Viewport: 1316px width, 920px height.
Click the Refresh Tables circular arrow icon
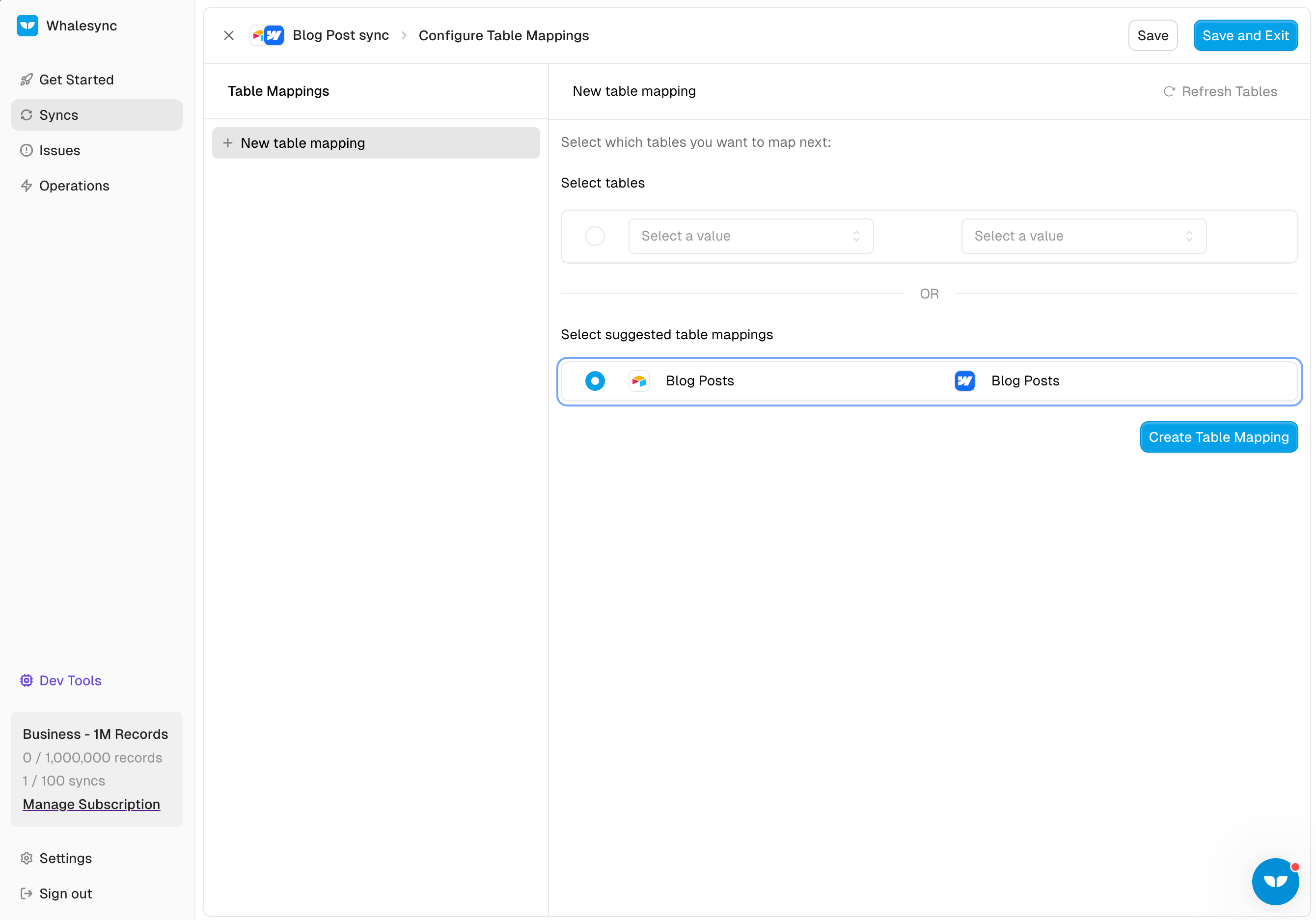pyautogui.click(x=1169, y=92)
